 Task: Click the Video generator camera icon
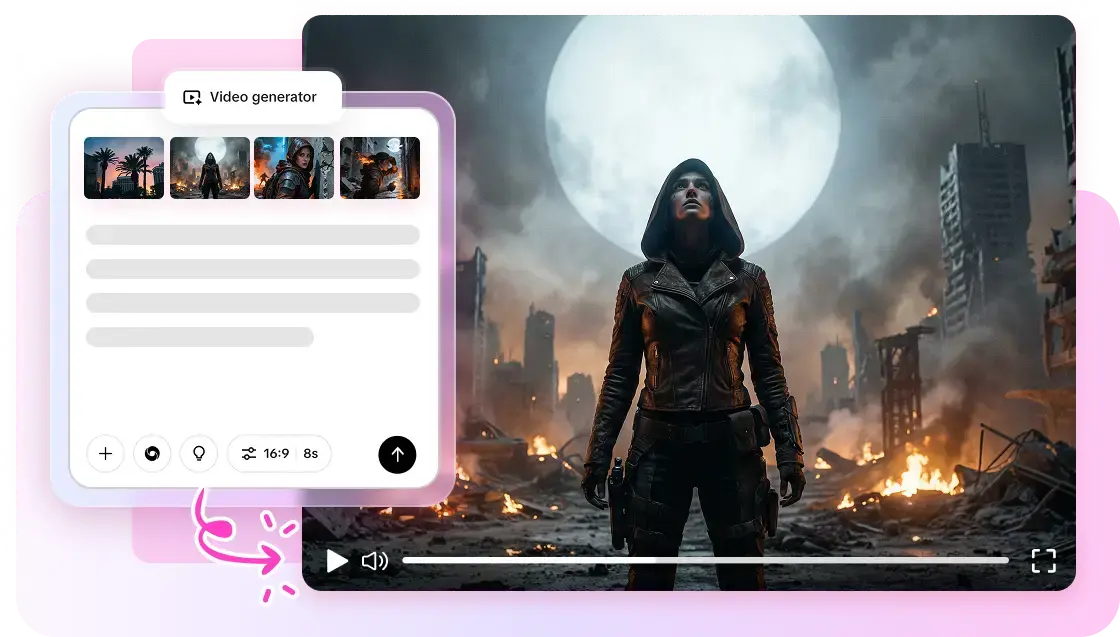coord(192,97)
